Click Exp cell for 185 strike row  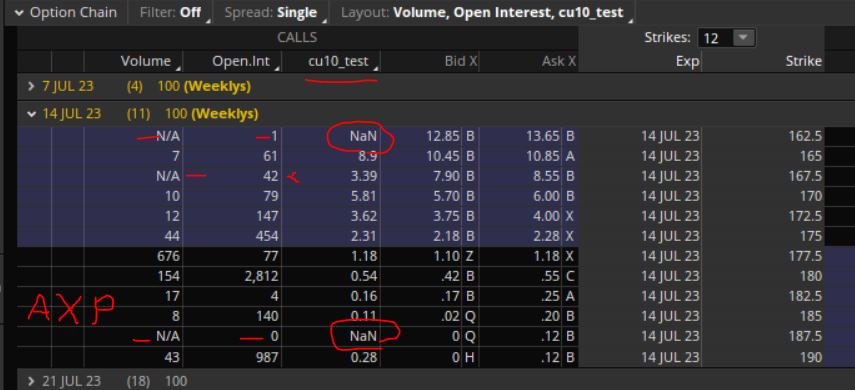(670, 316)
